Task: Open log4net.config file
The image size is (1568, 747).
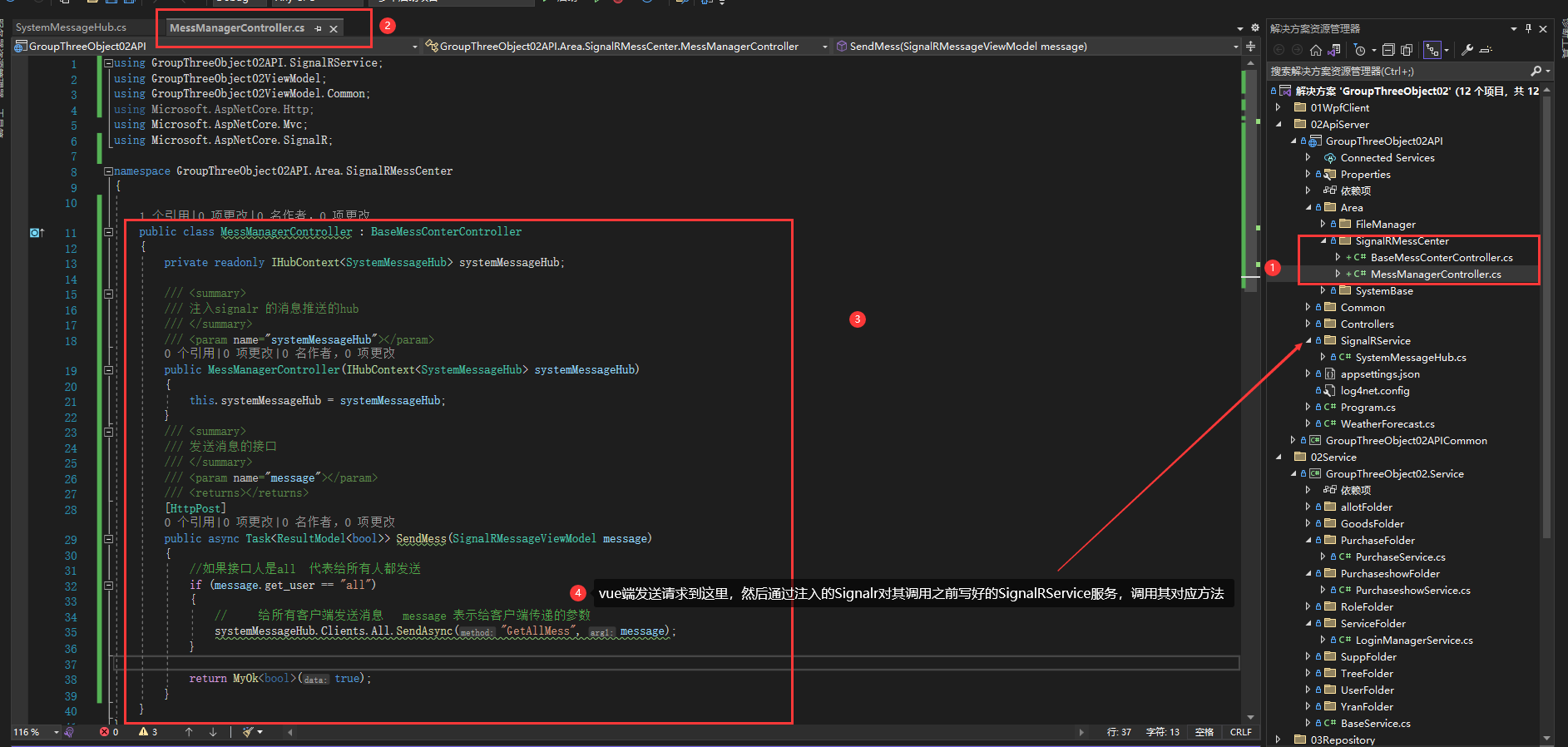Action: click(x=1375, y=391)
